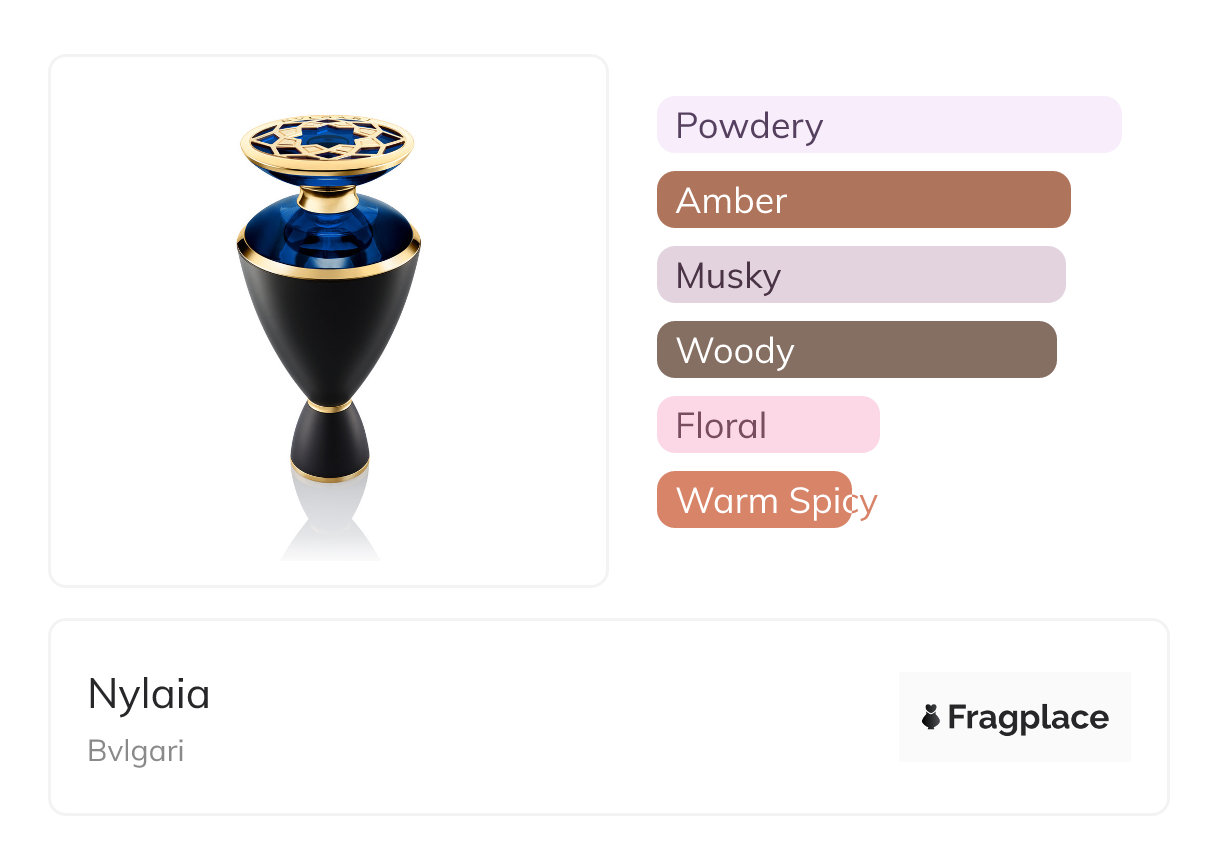This screenshot has width=1218, height=864.
Task: Select the Powdery accord bar
Action: (889, 125)
